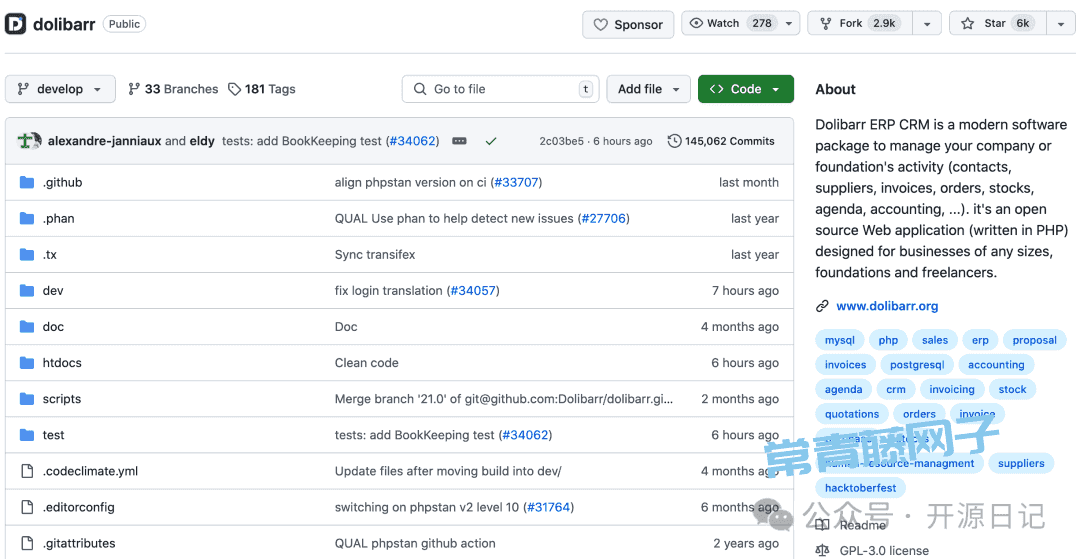The width and height of the screenshot is (1080, 559).
Task: Visit www.dolibarr.org website link
Action: 886,306
